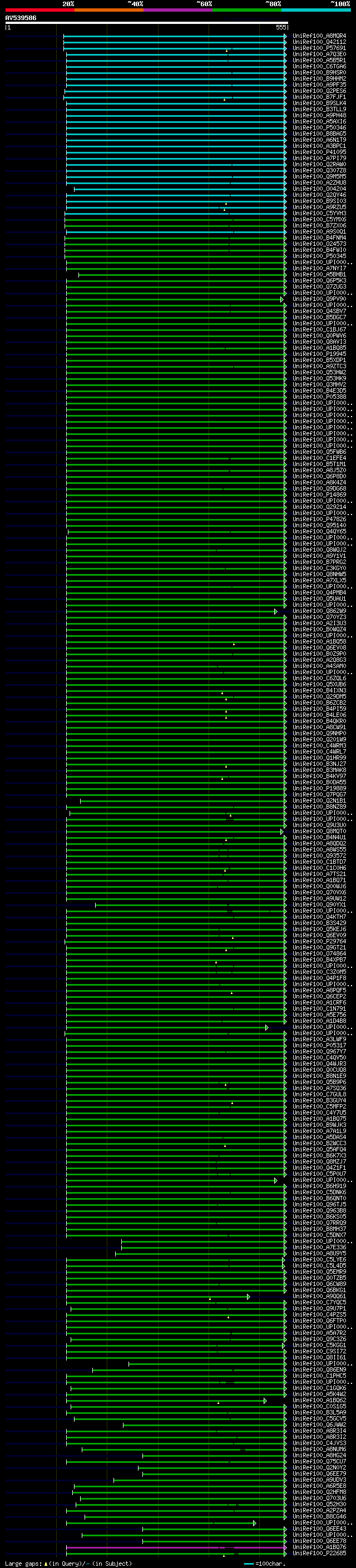Click label UniRef100_P50346
Viewport: 356px width, 1568px height.
tap(319, 128)
